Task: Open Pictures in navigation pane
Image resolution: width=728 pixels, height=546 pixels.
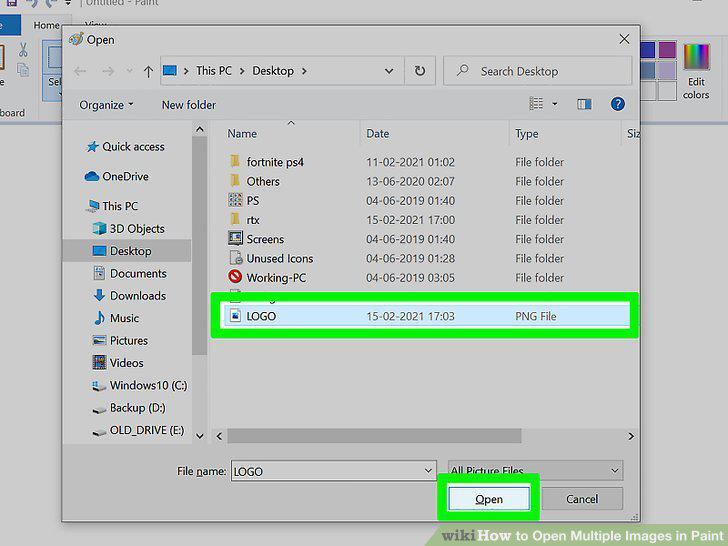Action: coord(120,340)
